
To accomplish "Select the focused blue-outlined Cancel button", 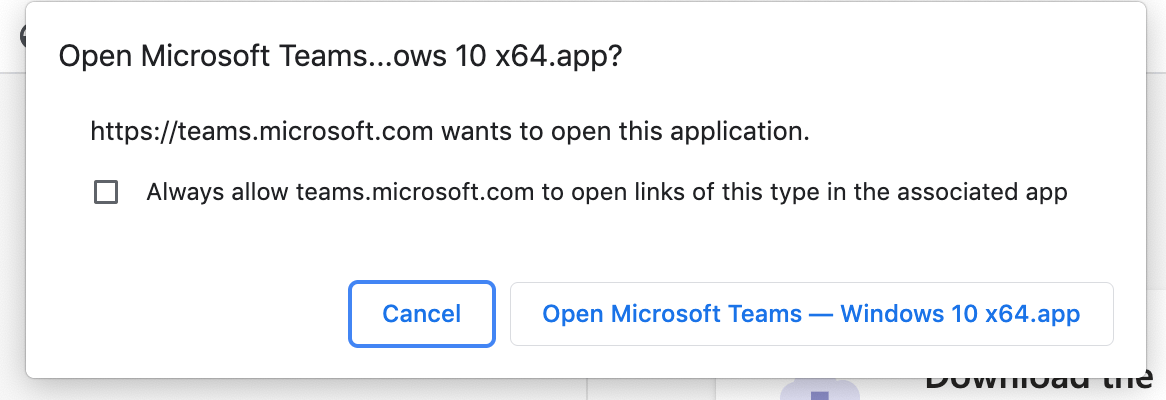I will (422, 313).
